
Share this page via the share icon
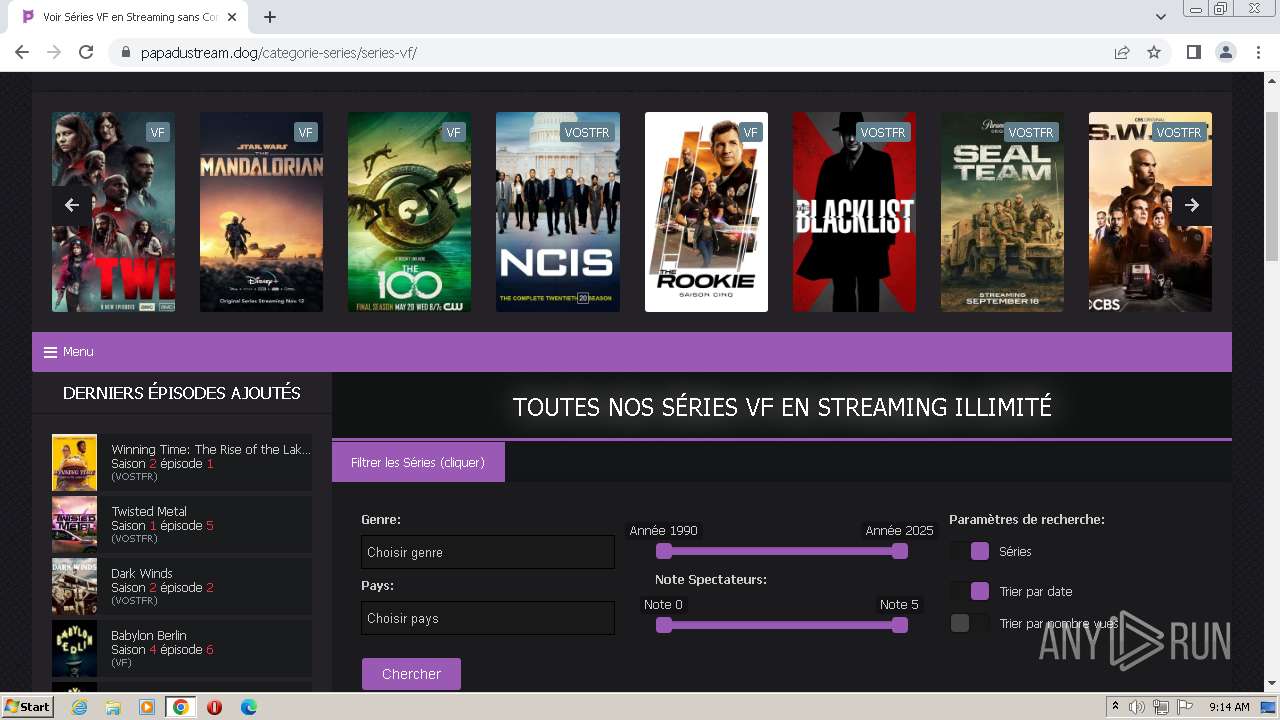click(x=1122, y=52)
